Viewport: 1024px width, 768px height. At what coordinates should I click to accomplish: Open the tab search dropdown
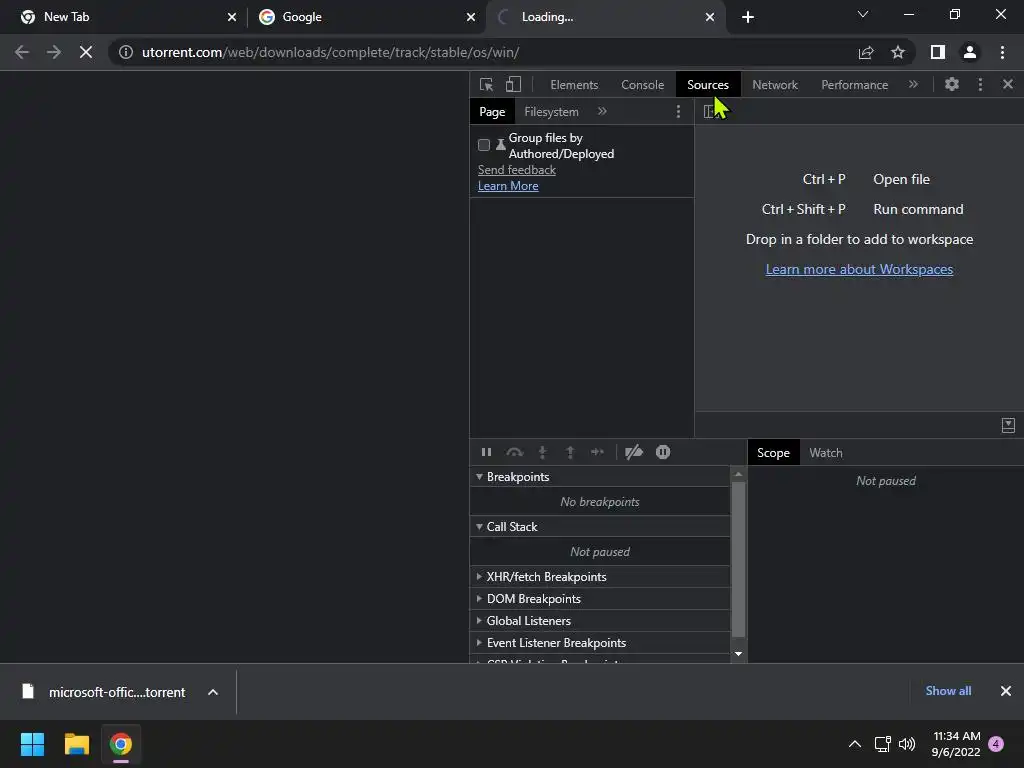click(863, 14)
